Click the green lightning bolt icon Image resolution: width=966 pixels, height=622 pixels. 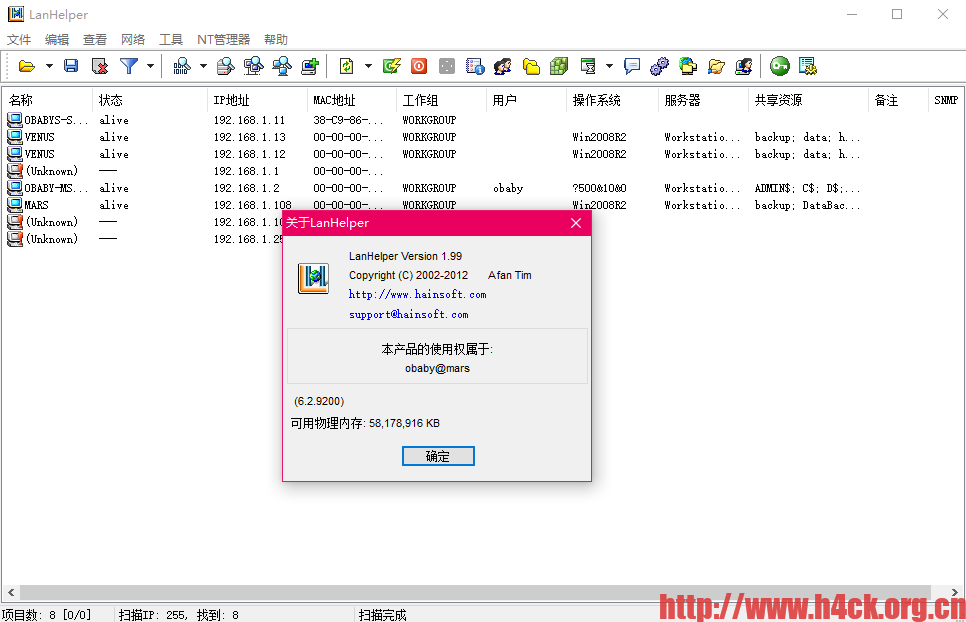(x=391, y=66)
